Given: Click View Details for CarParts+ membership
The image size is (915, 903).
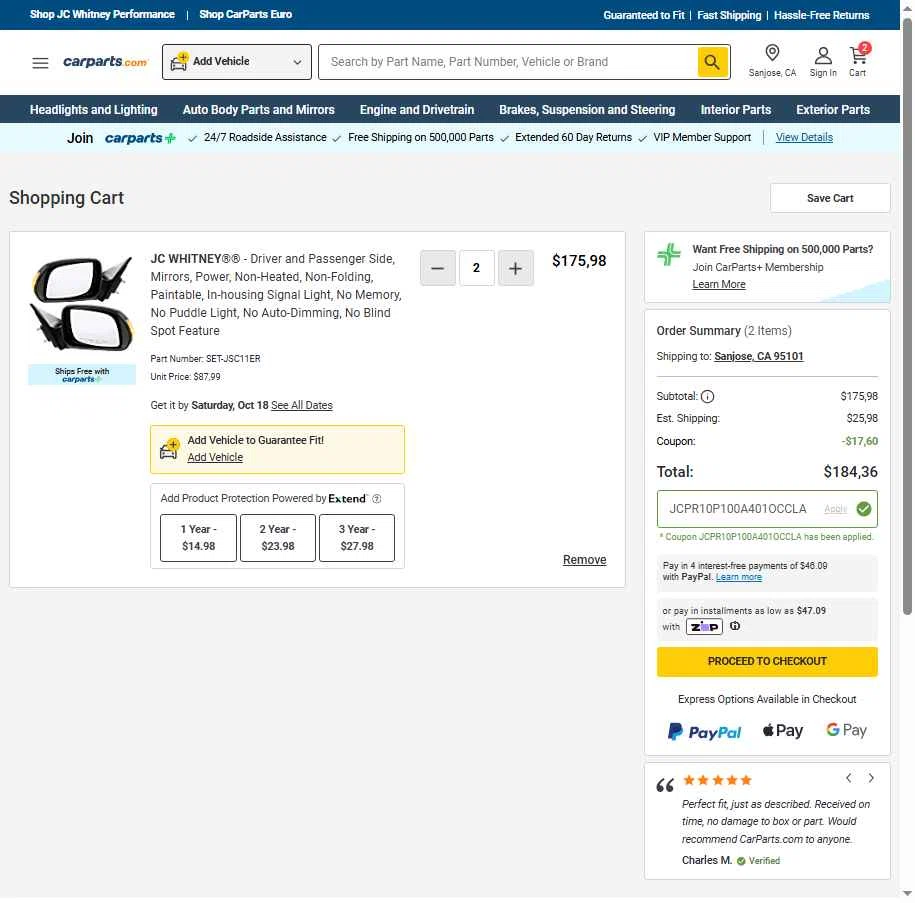Looking at the screenshot, I should [x=804, y=137].
